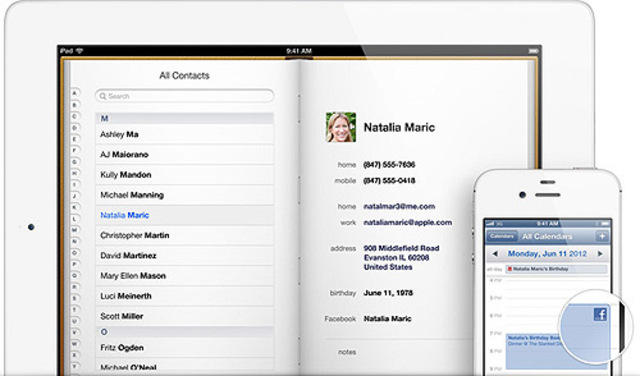Viewport: 640px width, 376px height.
Task: Select contact AJ Maiorano
Action: coord(184,154)
